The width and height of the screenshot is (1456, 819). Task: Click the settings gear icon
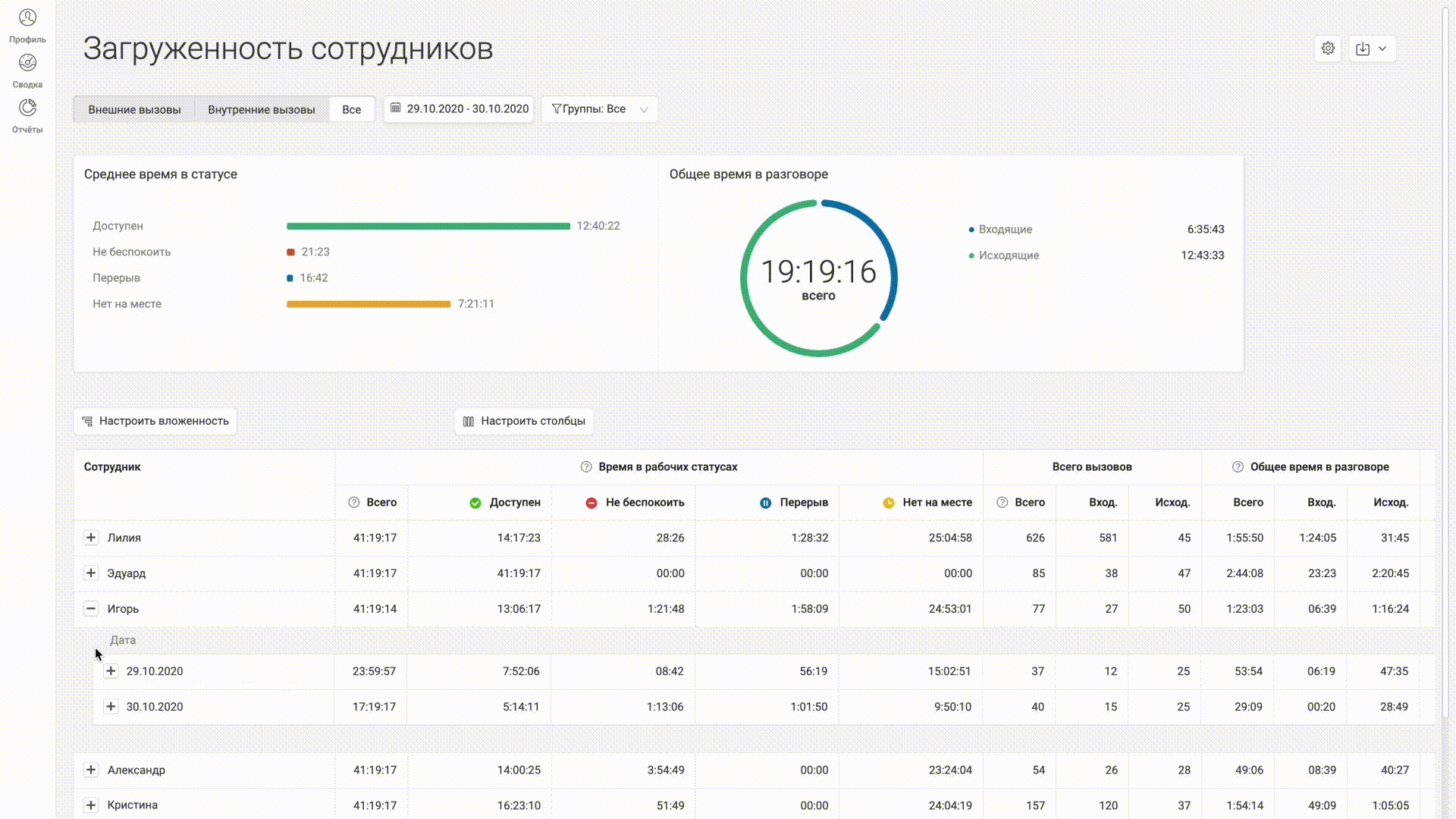(1328, 49)
